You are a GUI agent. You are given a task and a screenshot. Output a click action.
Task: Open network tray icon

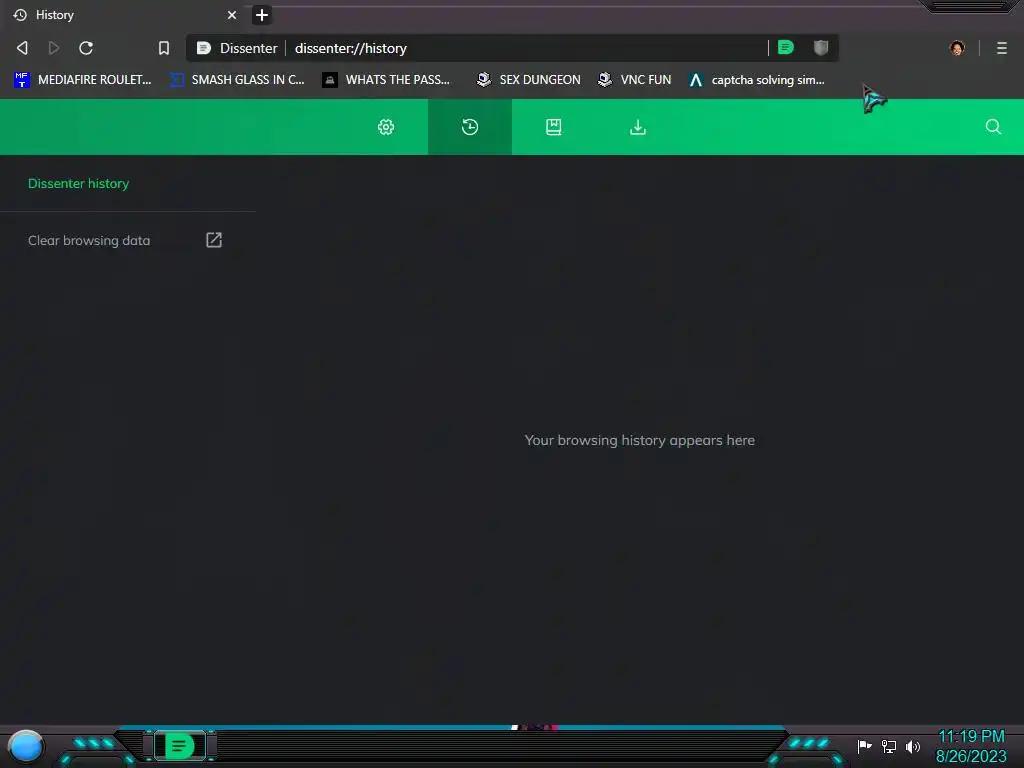point(889,746)
